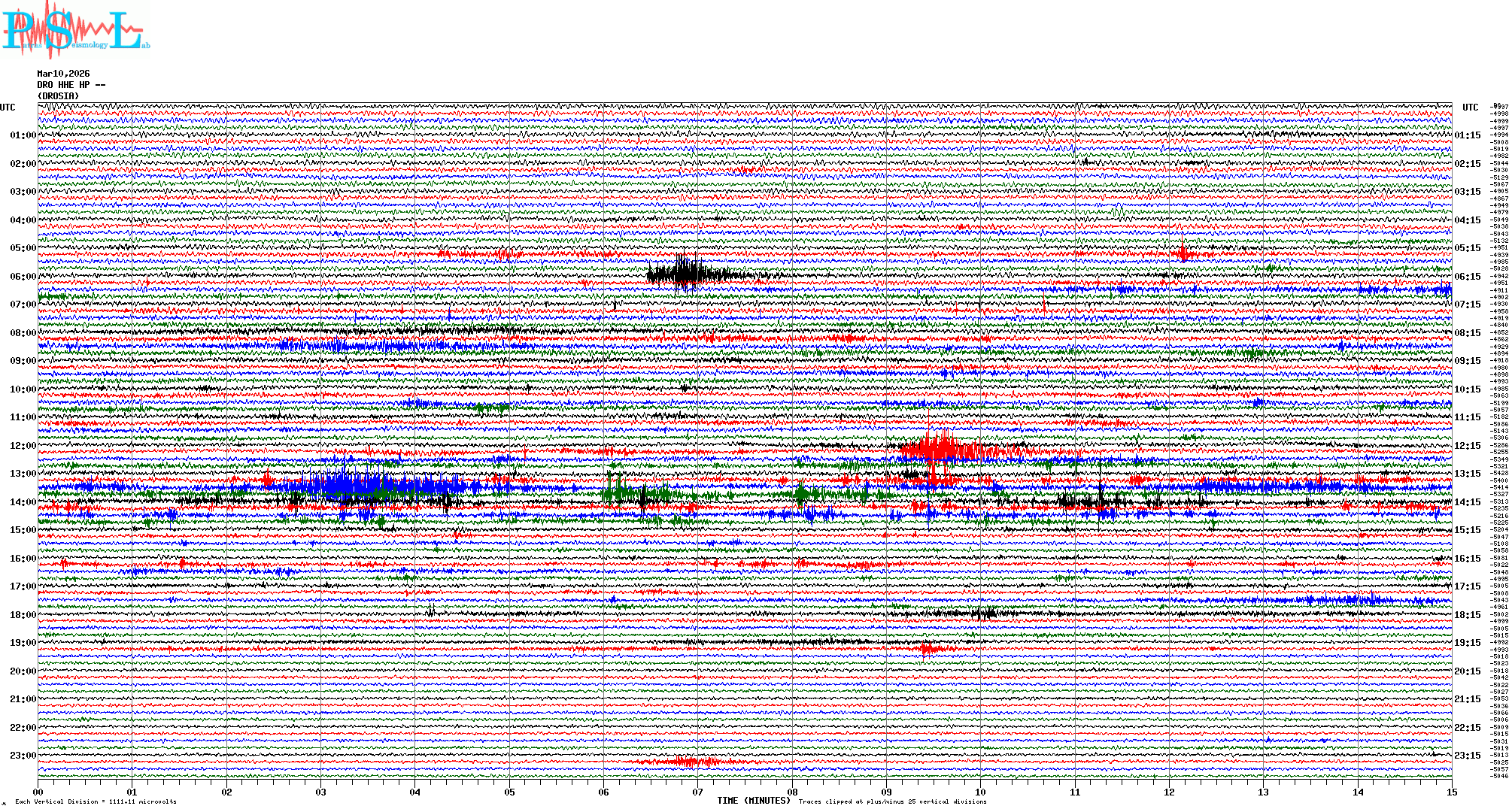1512x812 pixels.
Task: Click the minute 00 tick on bottom axis
Action: pyautogui.click(x=38, y=792)
